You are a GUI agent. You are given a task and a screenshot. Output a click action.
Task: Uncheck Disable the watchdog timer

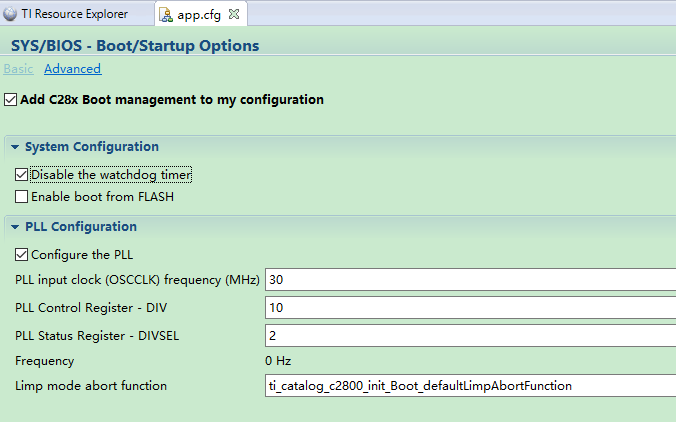pyautogui.click(x=22, y=175)
